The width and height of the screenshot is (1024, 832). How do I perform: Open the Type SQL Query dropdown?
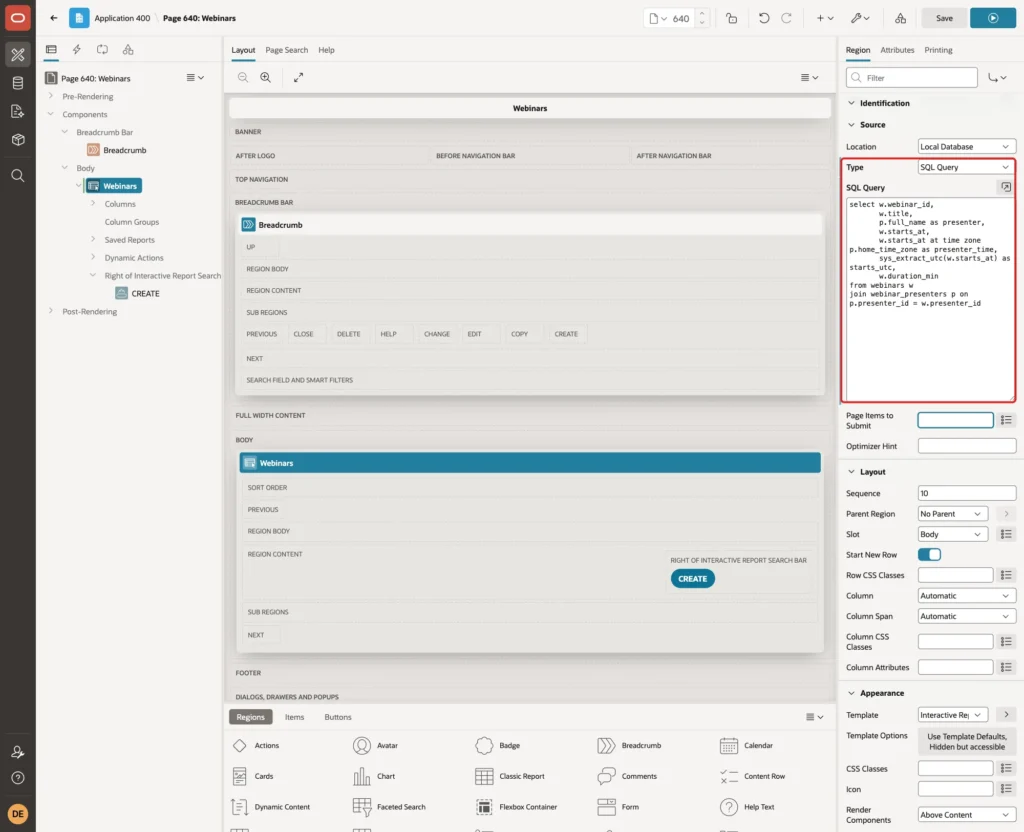(967, 167)
